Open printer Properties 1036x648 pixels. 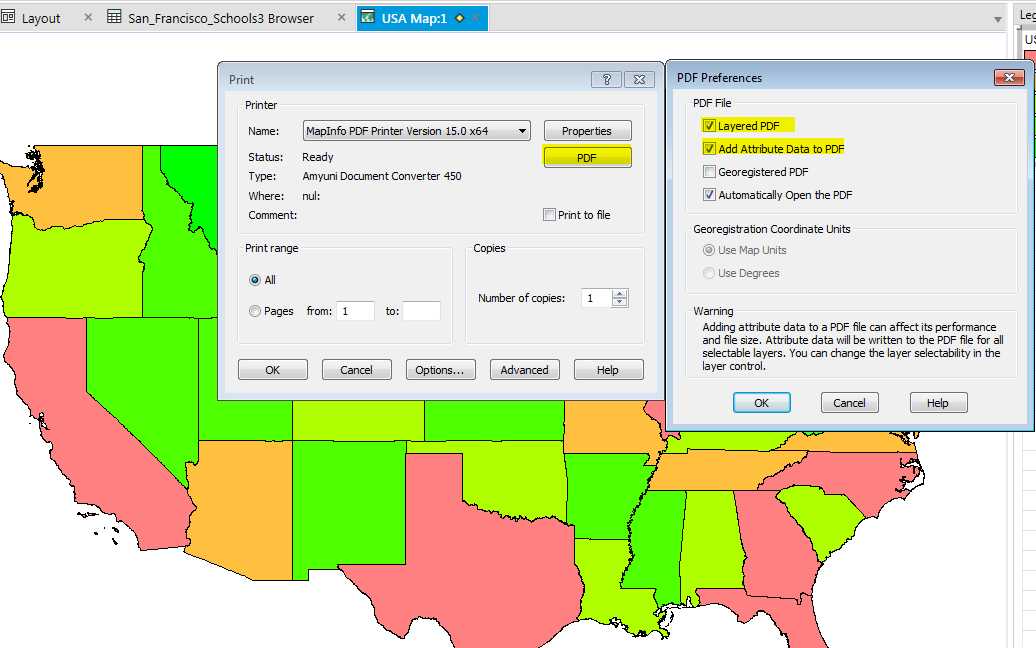587,131
